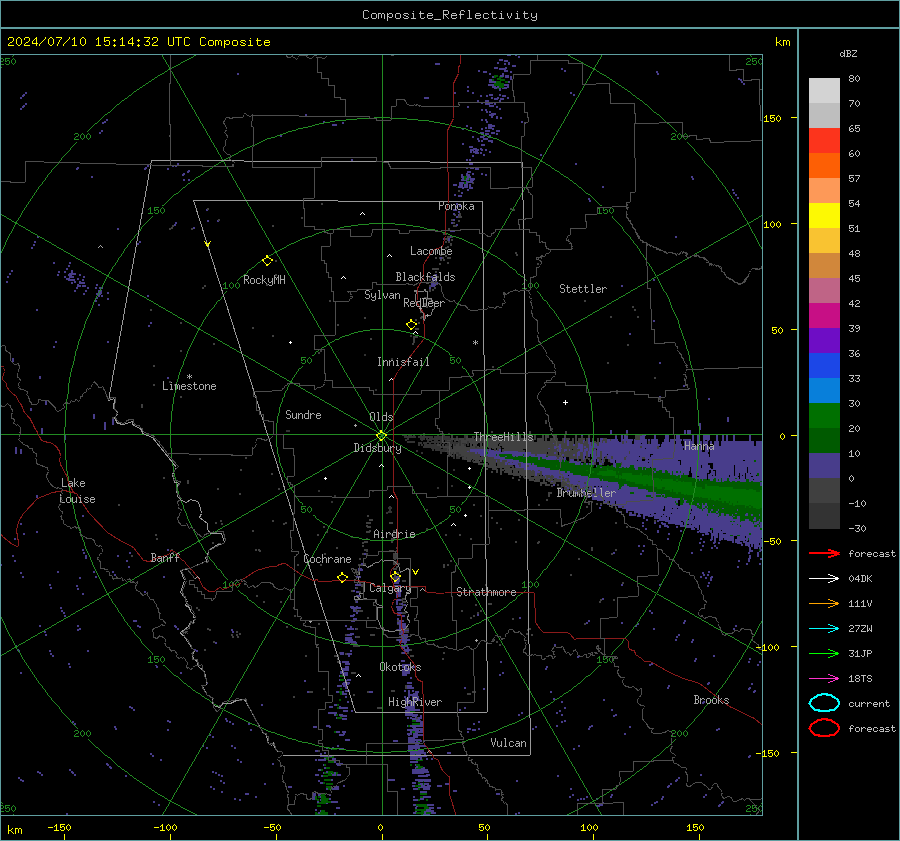The width and height of the screenshot is (900, 841).
Task: Click the Lacombe town label
Action: (431, 251)
